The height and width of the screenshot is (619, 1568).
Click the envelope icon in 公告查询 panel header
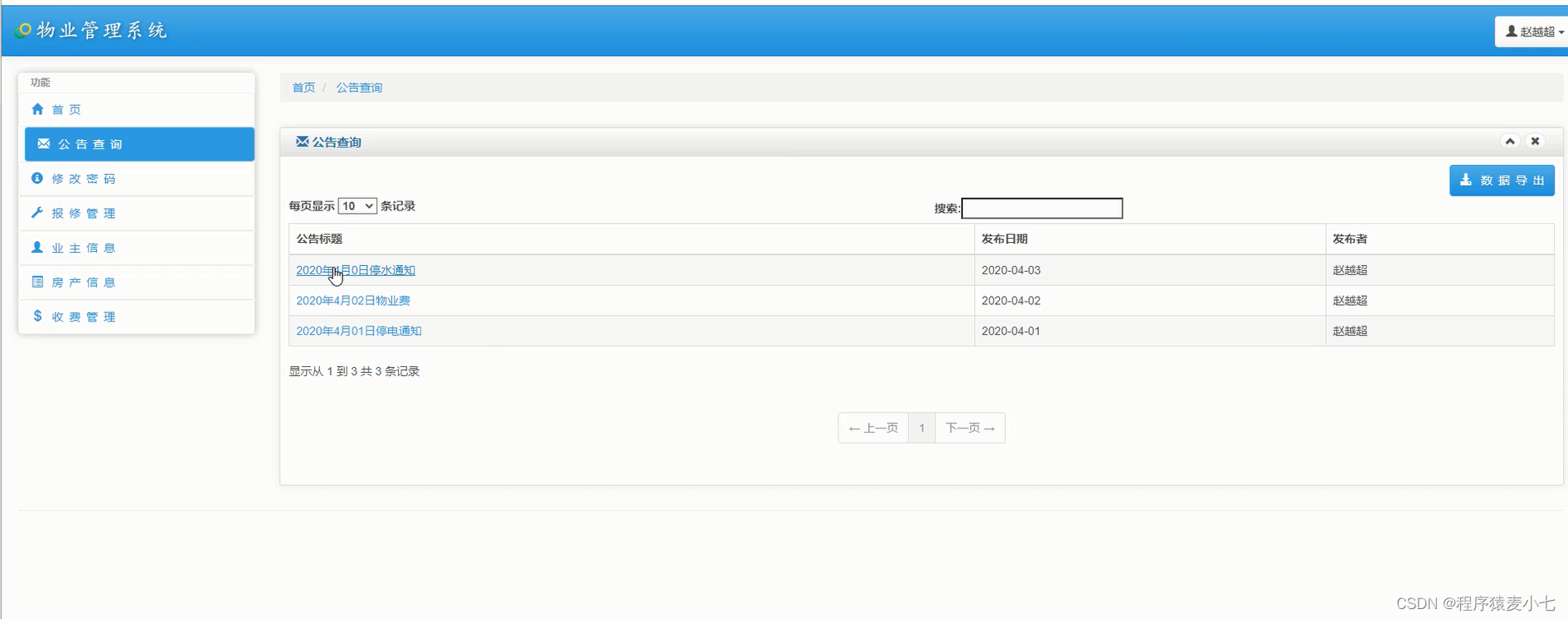302,142
